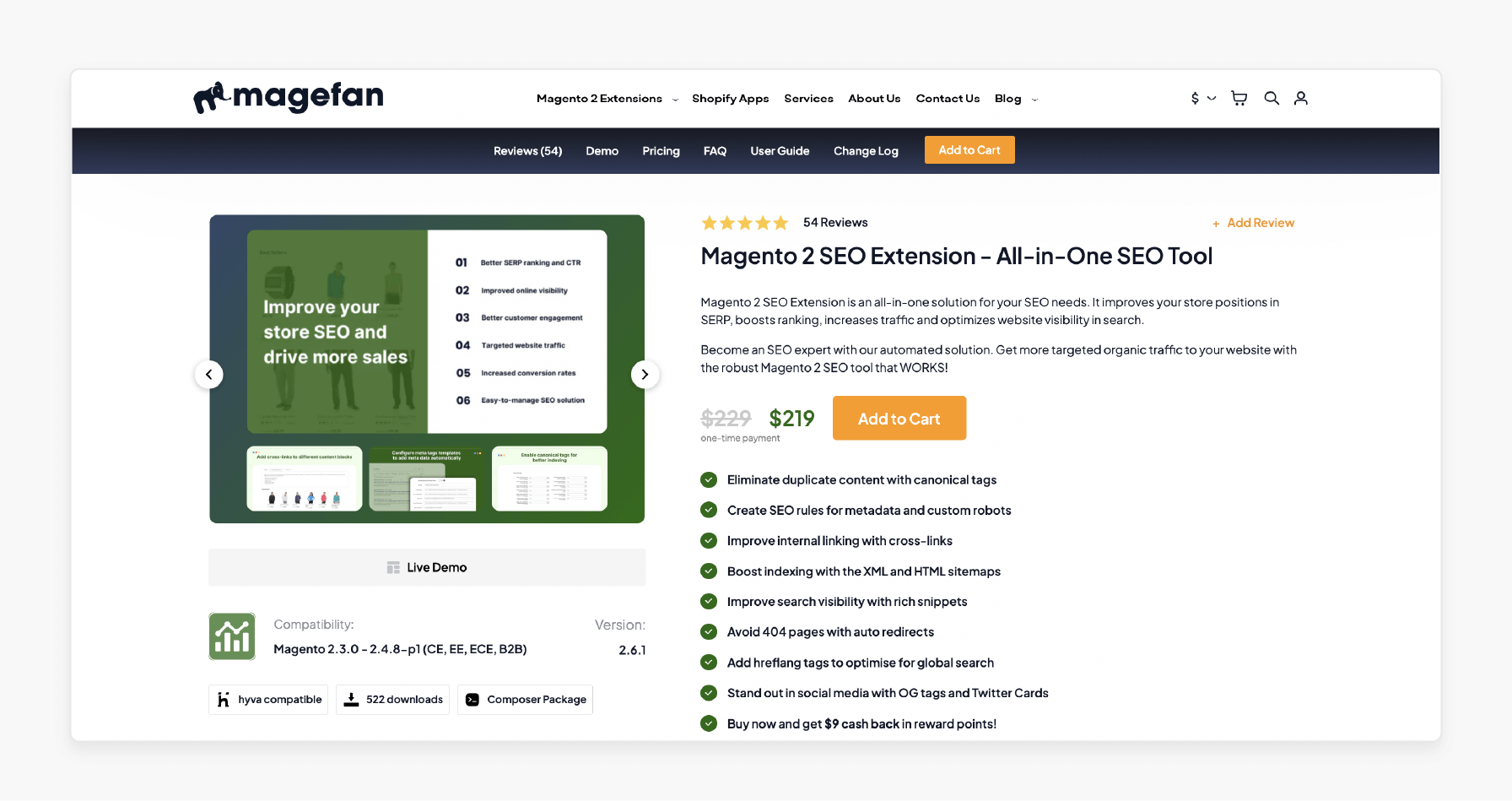The height and width of the screenshot is (801, 1512).
Task: Jump to Pricing section
Action: click(661, 151)
